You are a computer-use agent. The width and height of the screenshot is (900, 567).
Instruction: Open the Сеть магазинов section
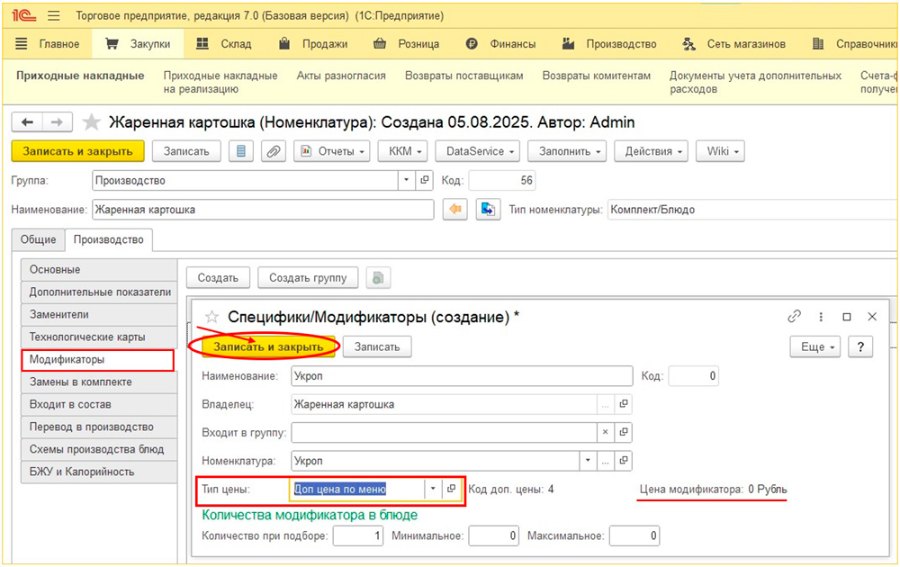point(735,44)
